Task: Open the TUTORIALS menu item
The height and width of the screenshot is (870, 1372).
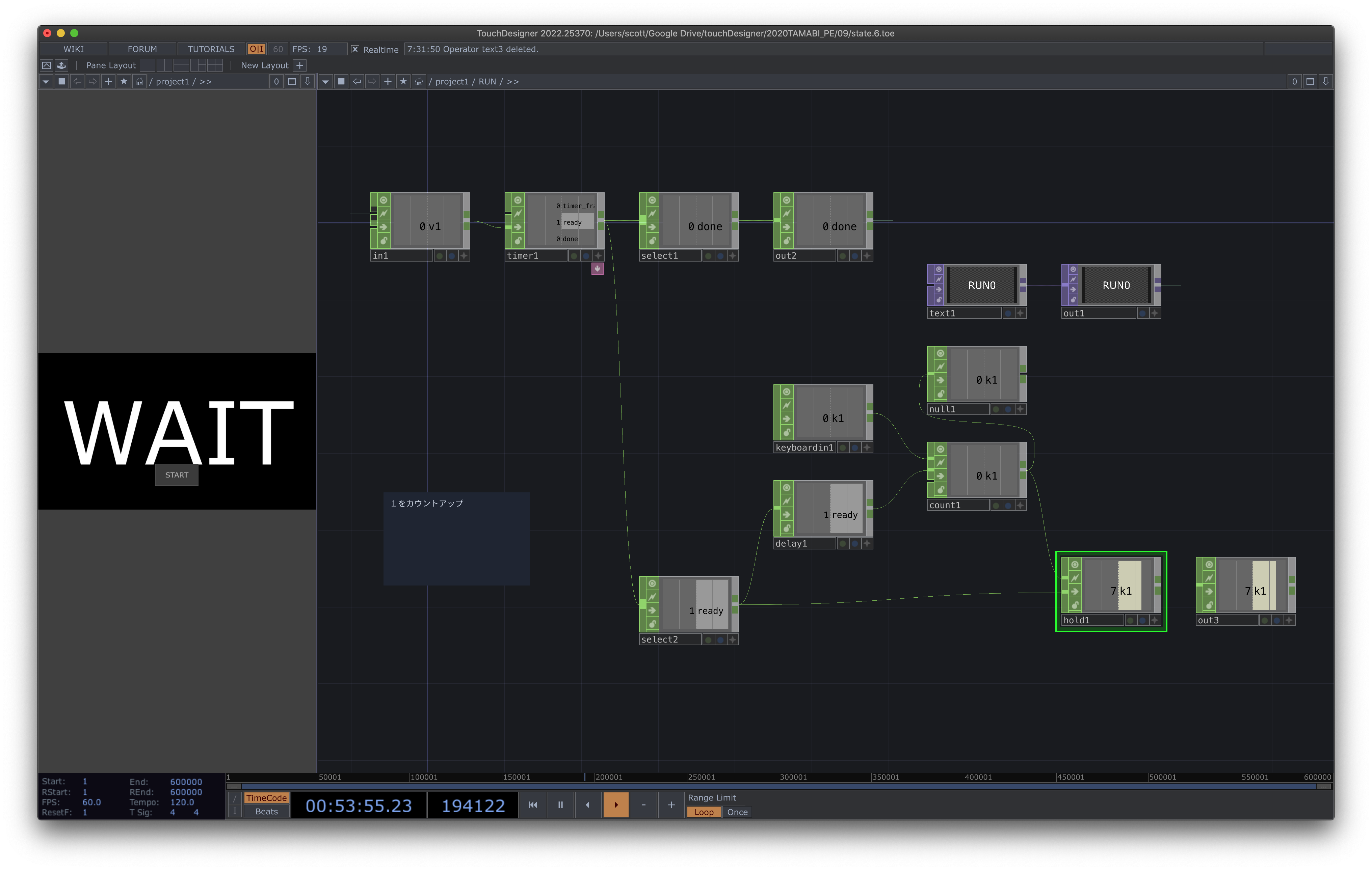Action: (211, 49)
